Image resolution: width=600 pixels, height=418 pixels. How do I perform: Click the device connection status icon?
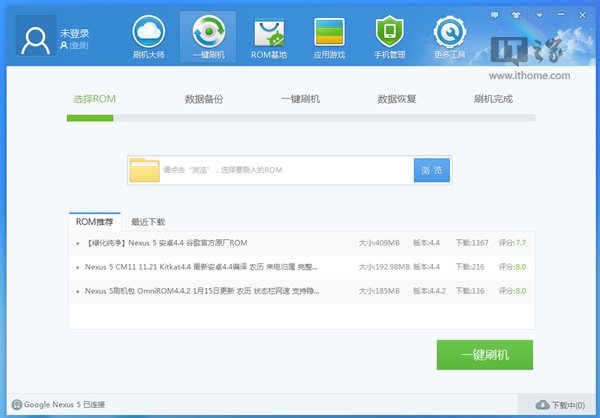[x=17, y=404]
